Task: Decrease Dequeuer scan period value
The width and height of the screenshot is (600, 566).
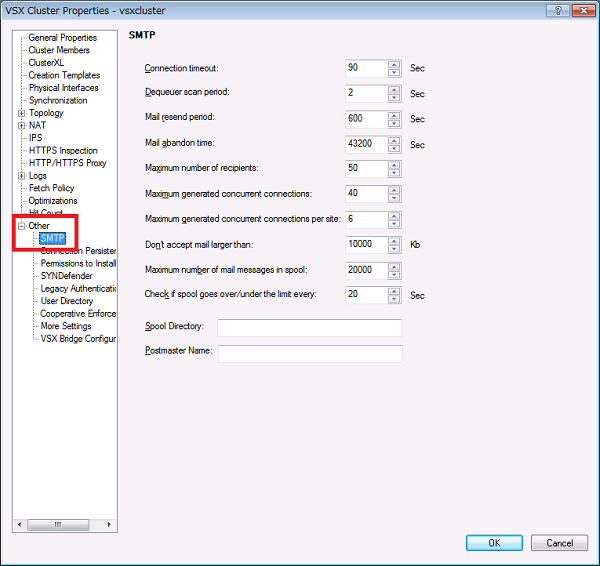Action: pos(394,98)
